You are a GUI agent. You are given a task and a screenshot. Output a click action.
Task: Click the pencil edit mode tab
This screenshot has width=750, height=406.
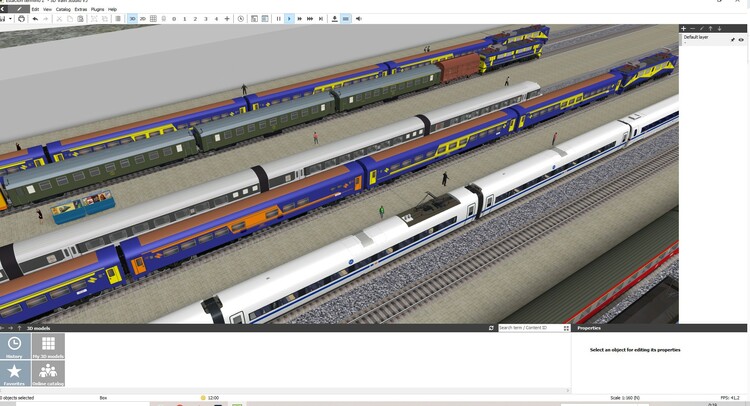tap(19, 9)
